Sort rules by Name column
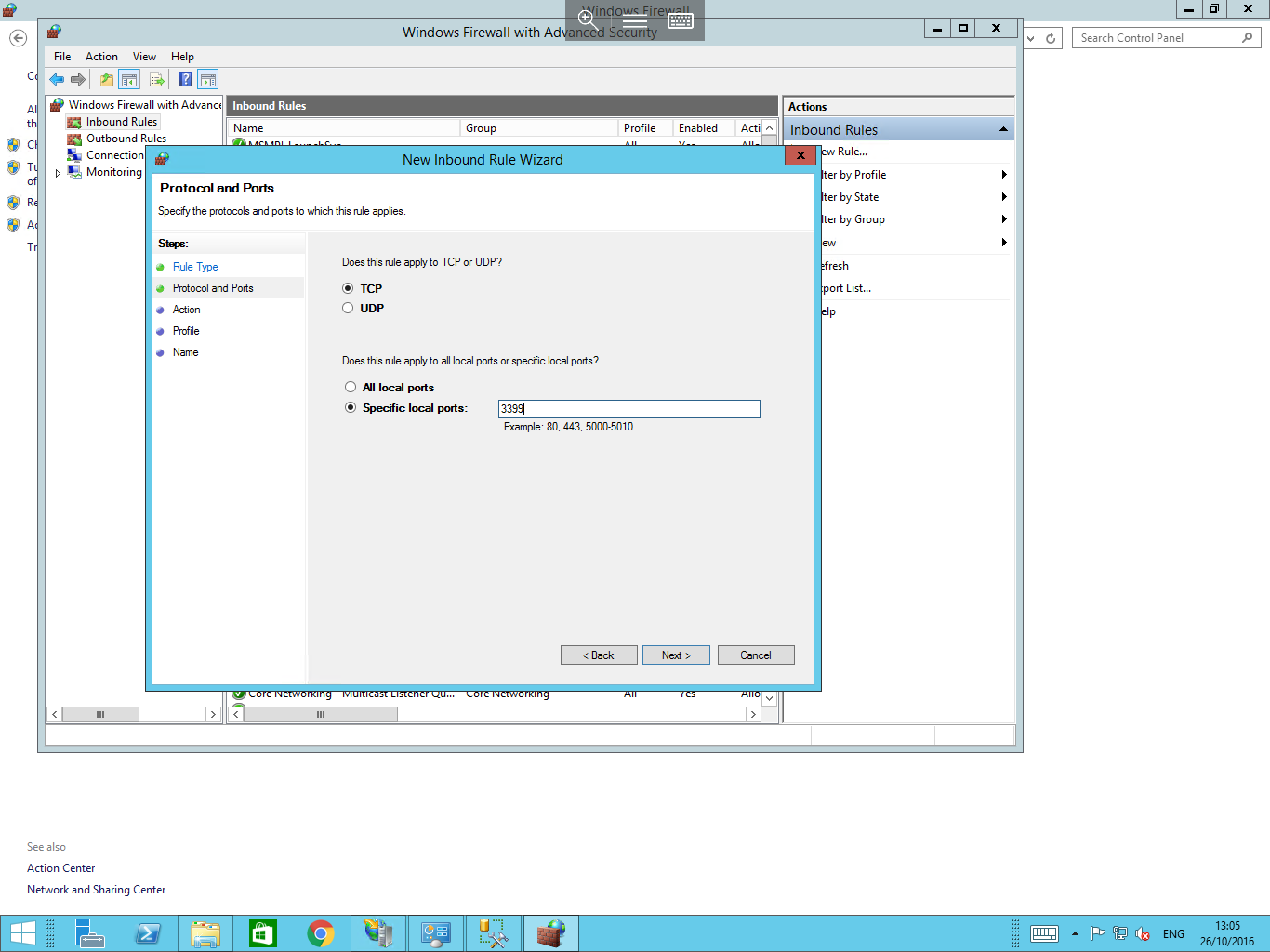Image resolution: width=1270 pixels, height=952 pixels. click(344, 127)
